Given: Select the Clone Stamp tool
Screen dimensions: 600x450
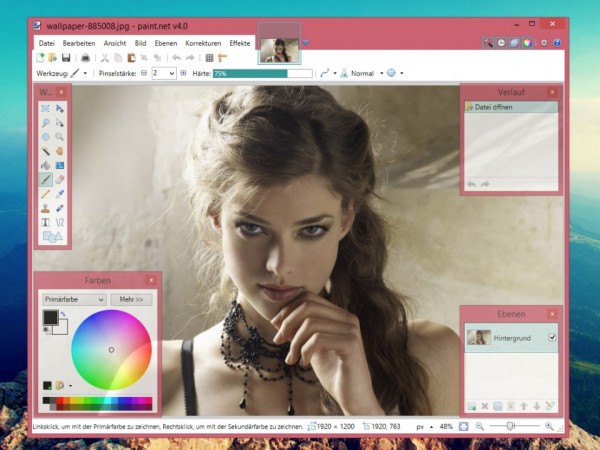Looking at the screenshot, I should [x=46, y=208].
